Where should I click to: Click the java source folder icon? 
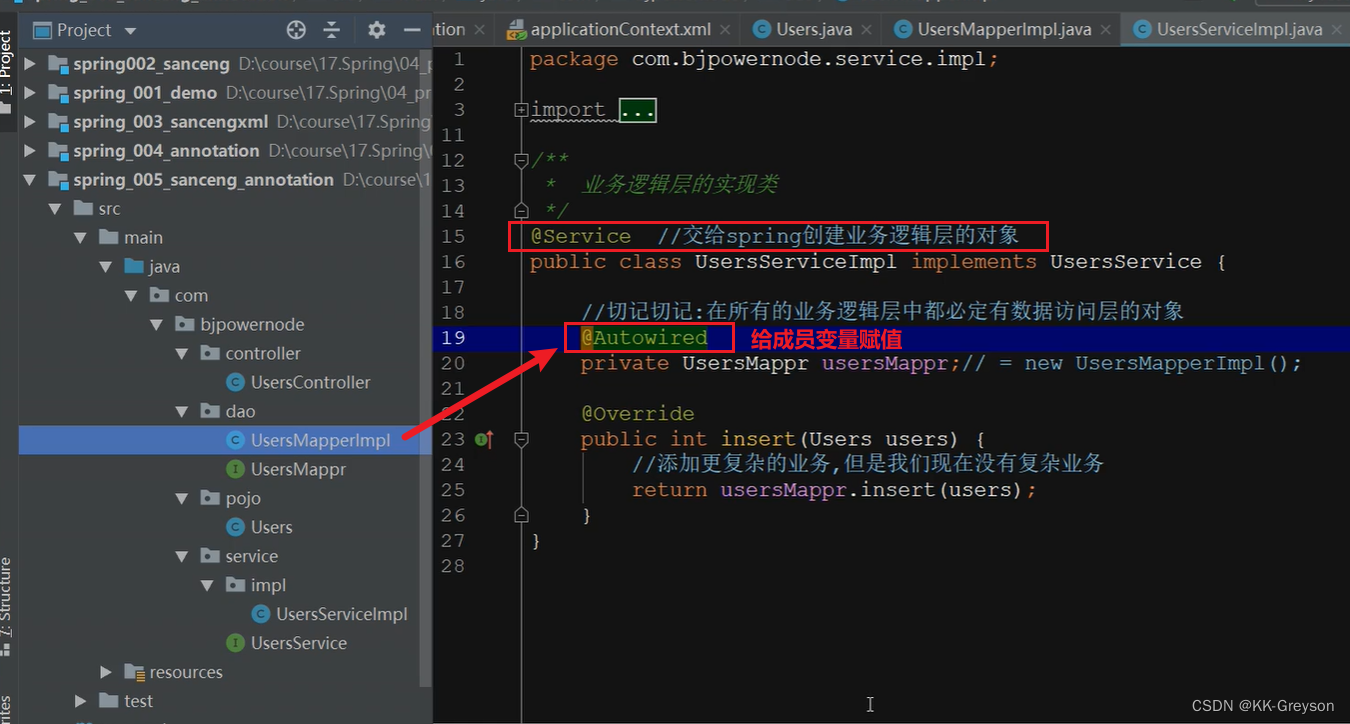point(134,267)
